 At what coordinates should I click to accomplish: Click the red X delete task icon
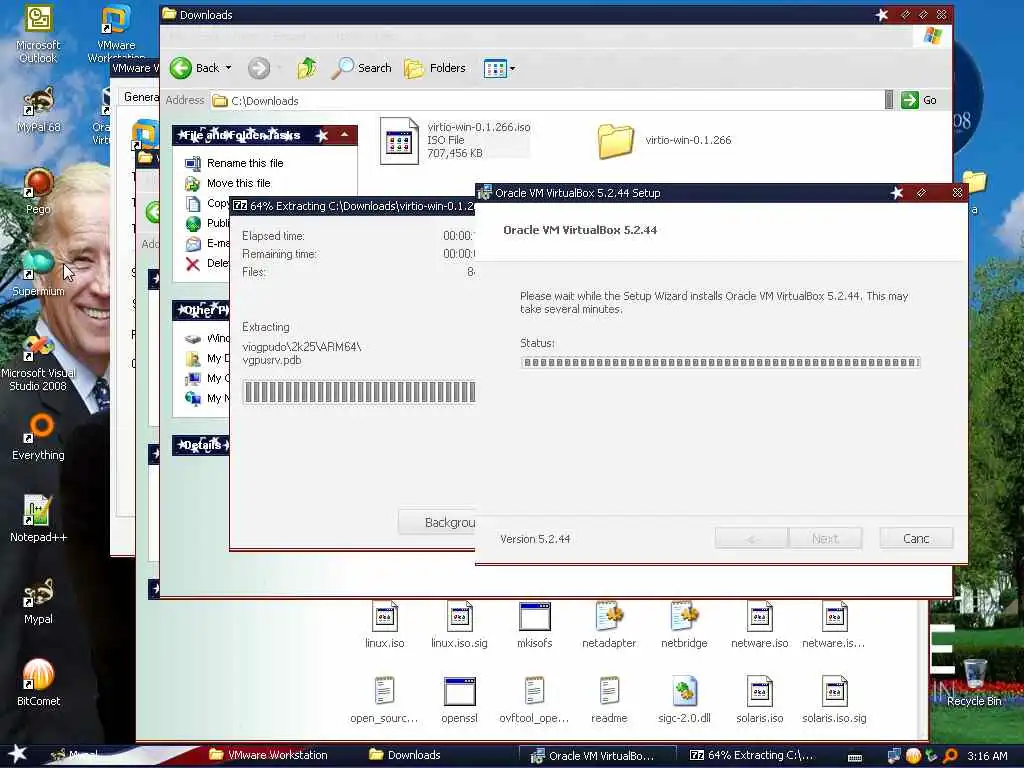pos(193,264)
